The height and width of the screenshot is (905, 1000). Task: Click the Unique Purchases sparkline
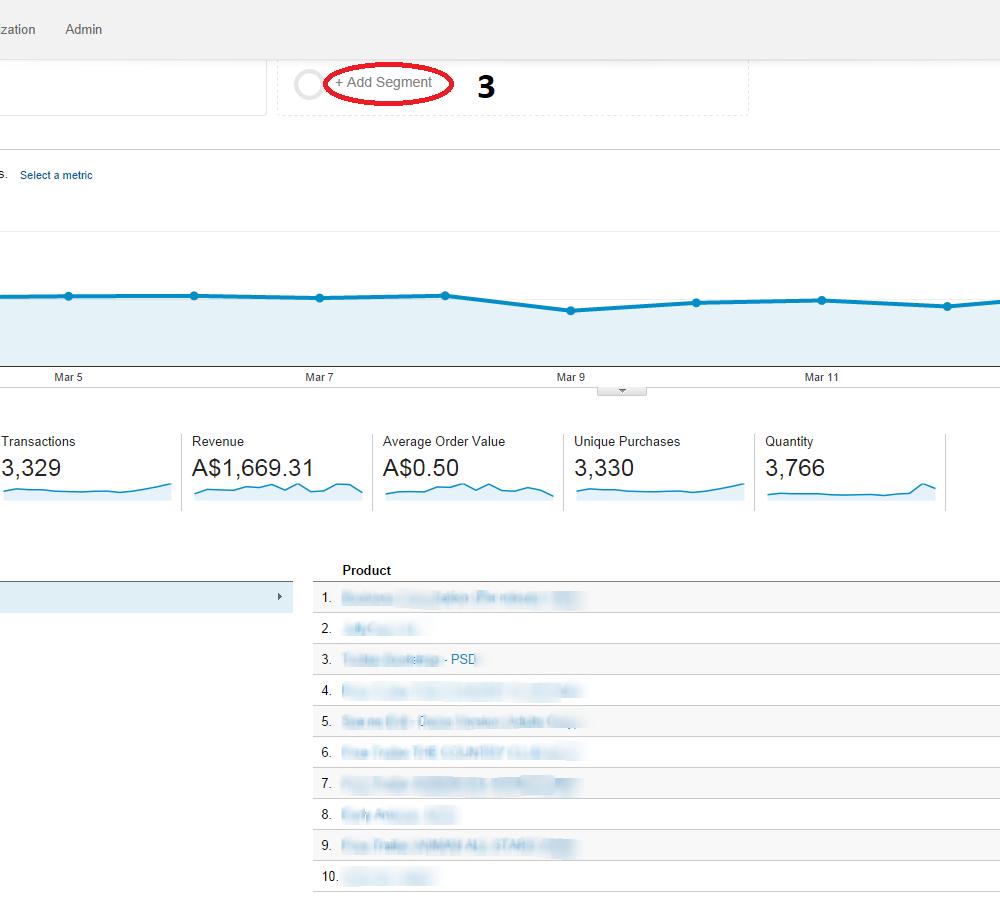[x=659, y=490]
